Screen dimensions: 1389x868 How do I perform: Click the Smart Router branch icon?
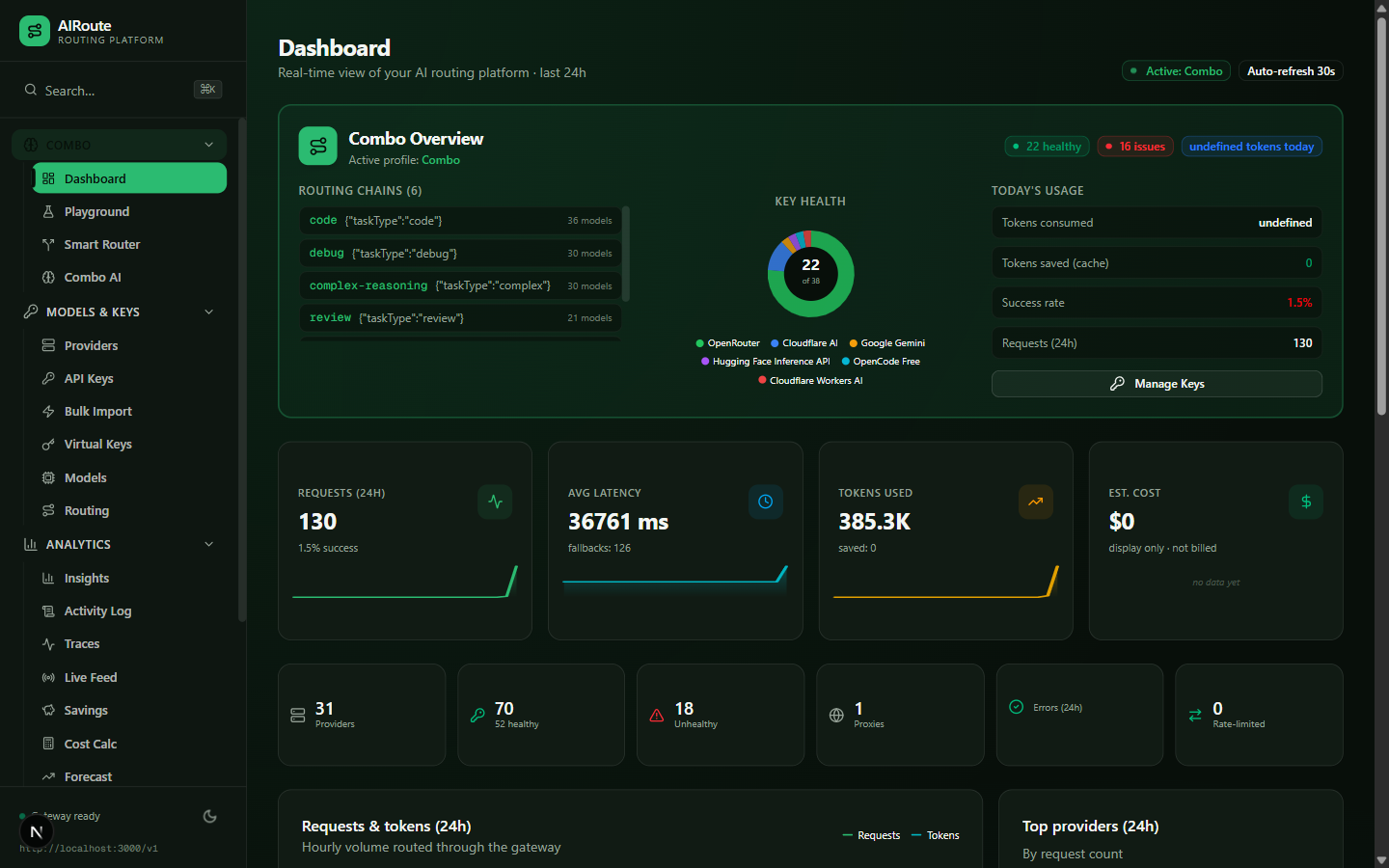[48, 244]
